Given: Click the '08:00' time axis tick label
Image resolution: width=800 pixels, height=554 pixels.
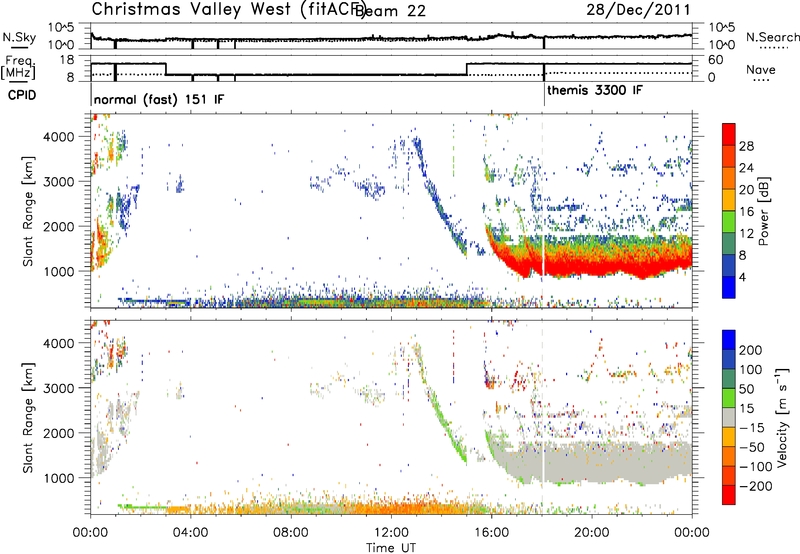Looking at the screenshot, I should pyautogui.click(x=291, y=533).
